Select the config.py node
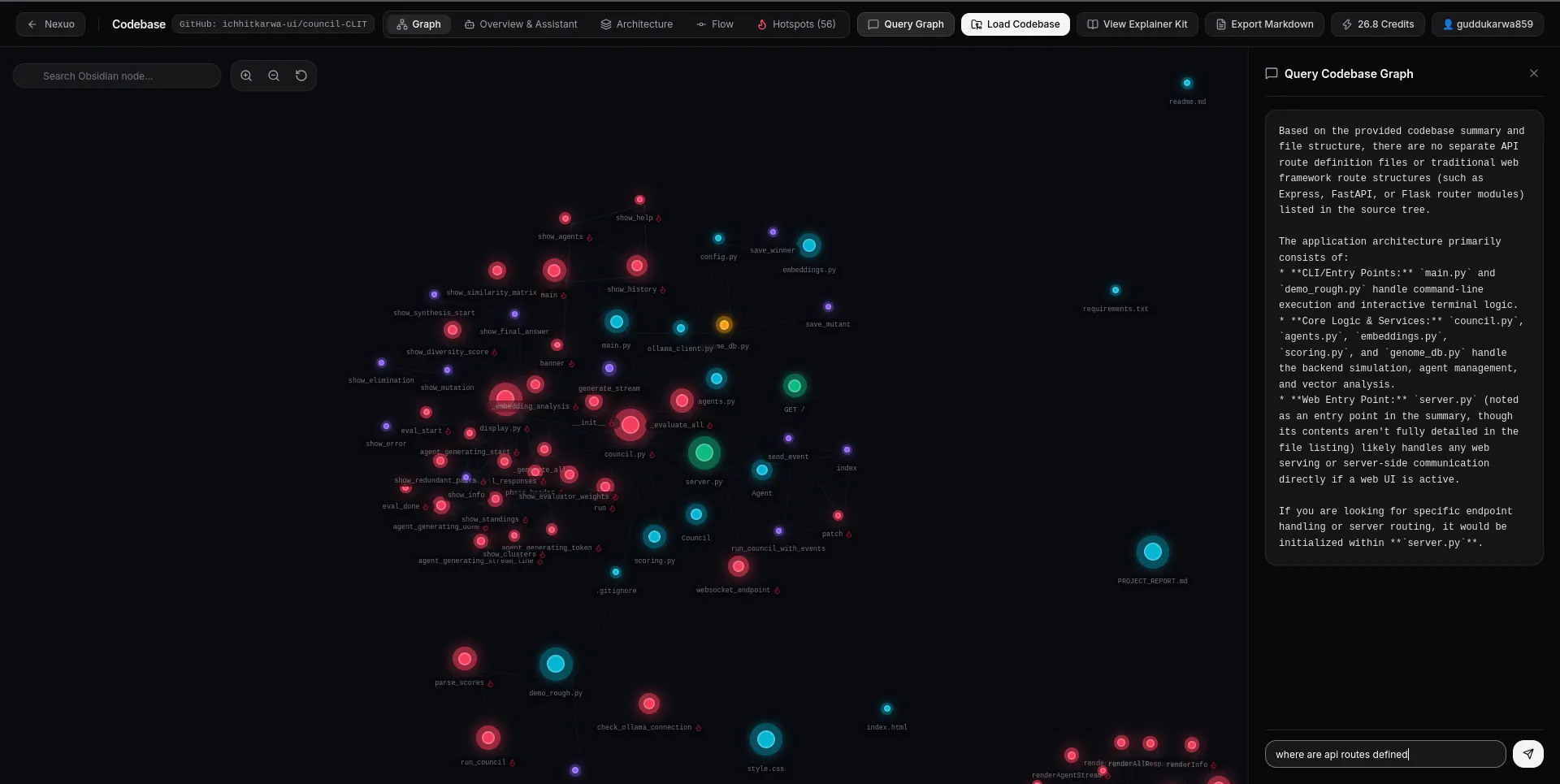 click(x=718, y=238)
